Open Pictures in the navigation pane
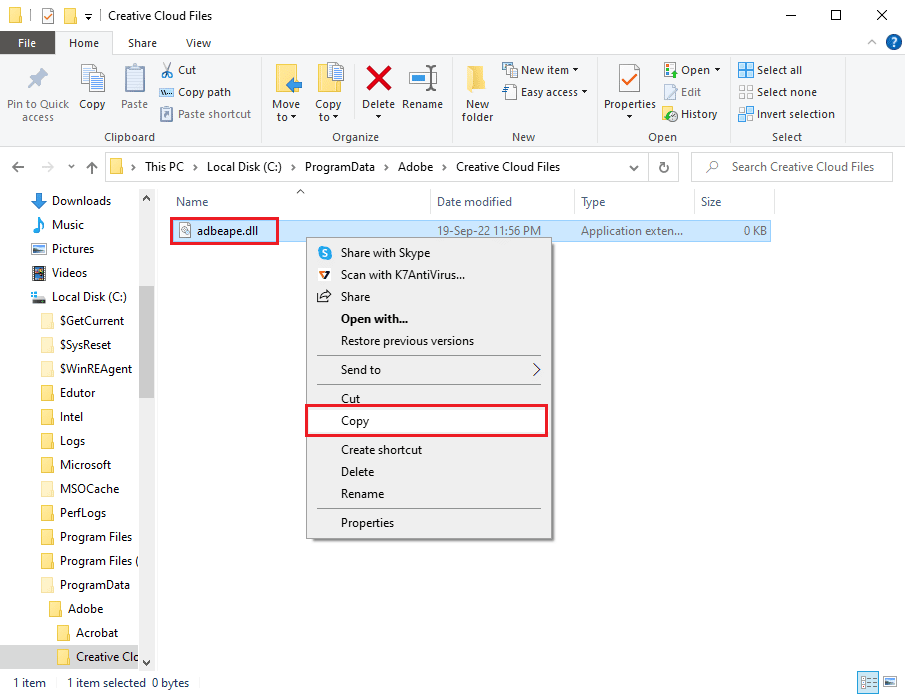The image size is (905, 695). (x=63, y=249)
